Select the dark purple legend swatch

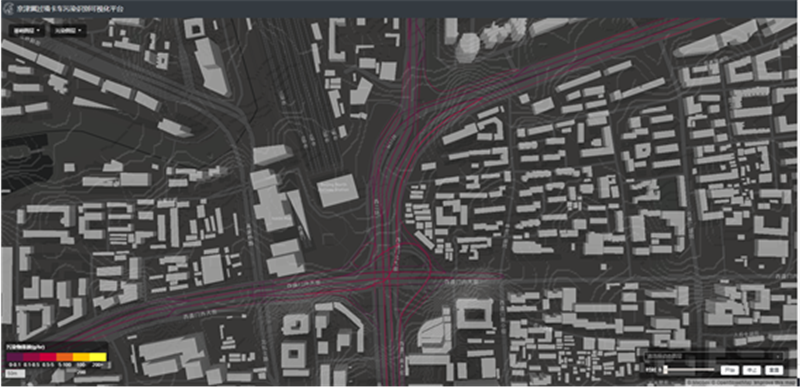tap(15, 357)
